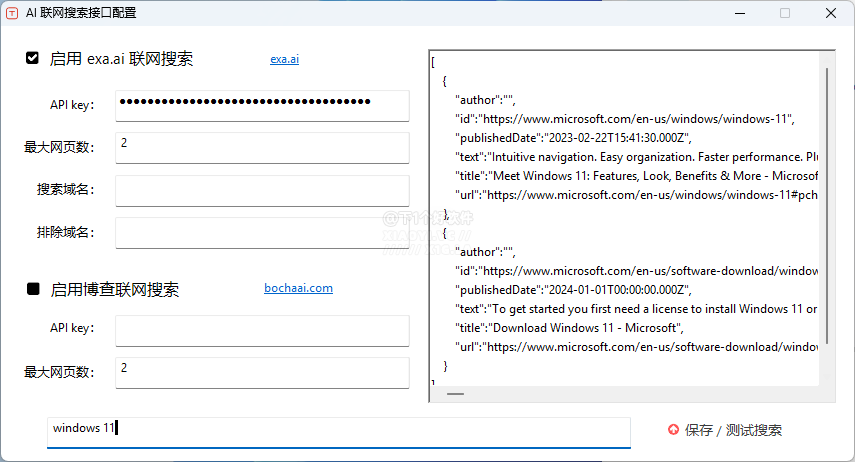The width and height of the screenshot is (855, 462).
Task: Click the windows 11 test query box
Action: (x=339, y=433)
